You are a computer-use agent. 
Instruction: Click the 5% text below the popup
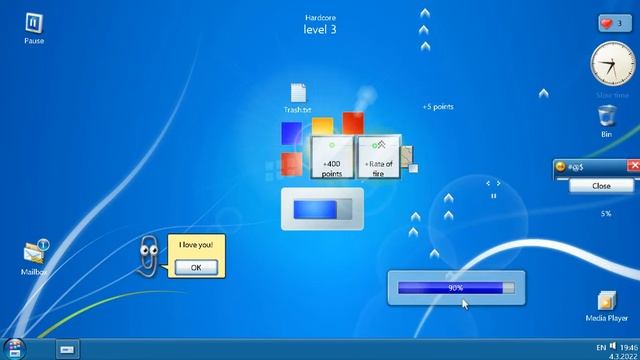tap(606, 213)
